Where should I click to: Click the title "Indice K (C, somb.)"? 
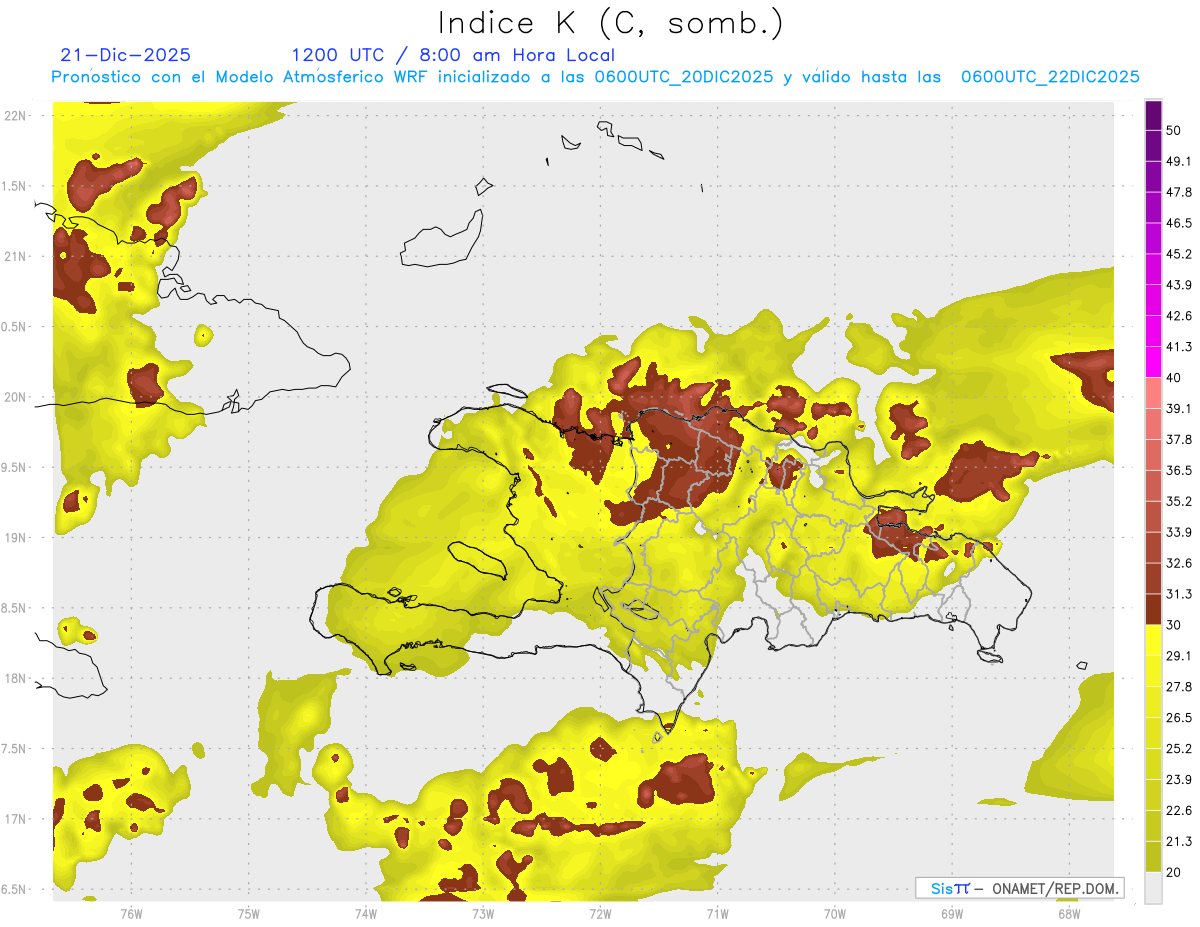pyautogui.click(x=611, y=23)
